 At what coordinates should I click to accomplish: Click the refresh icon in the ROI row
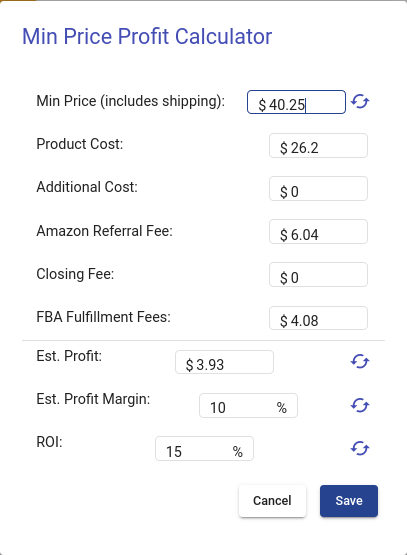click(360, 448)
